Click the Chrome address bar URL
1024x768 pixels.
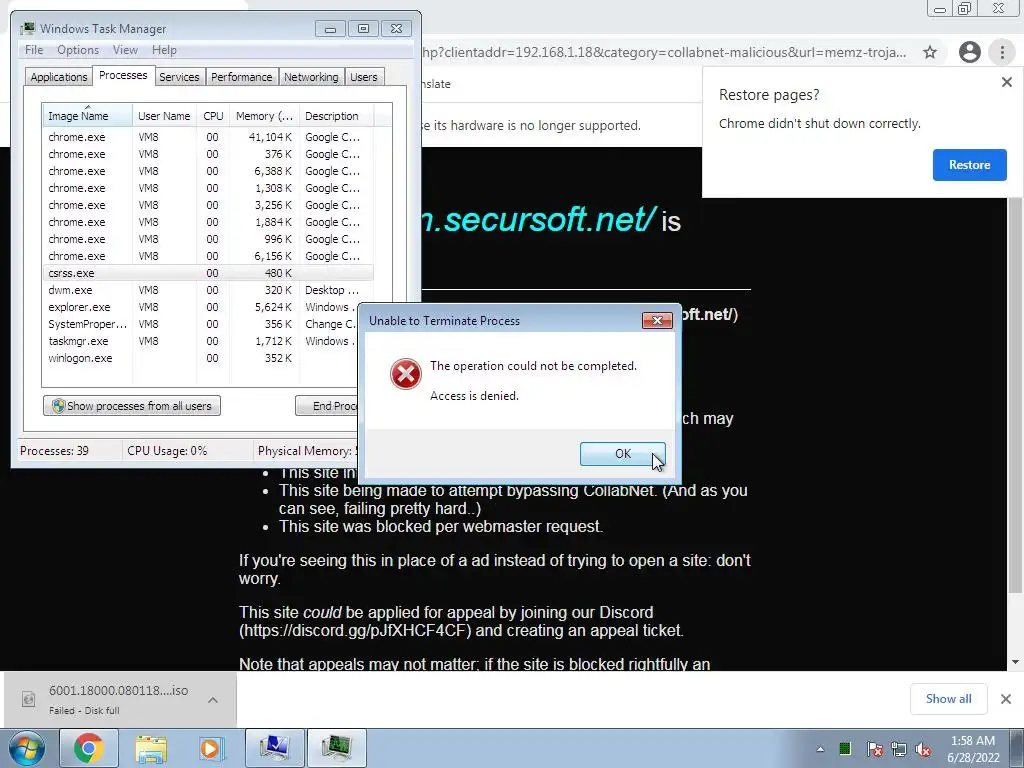click(x=664, y=52)
